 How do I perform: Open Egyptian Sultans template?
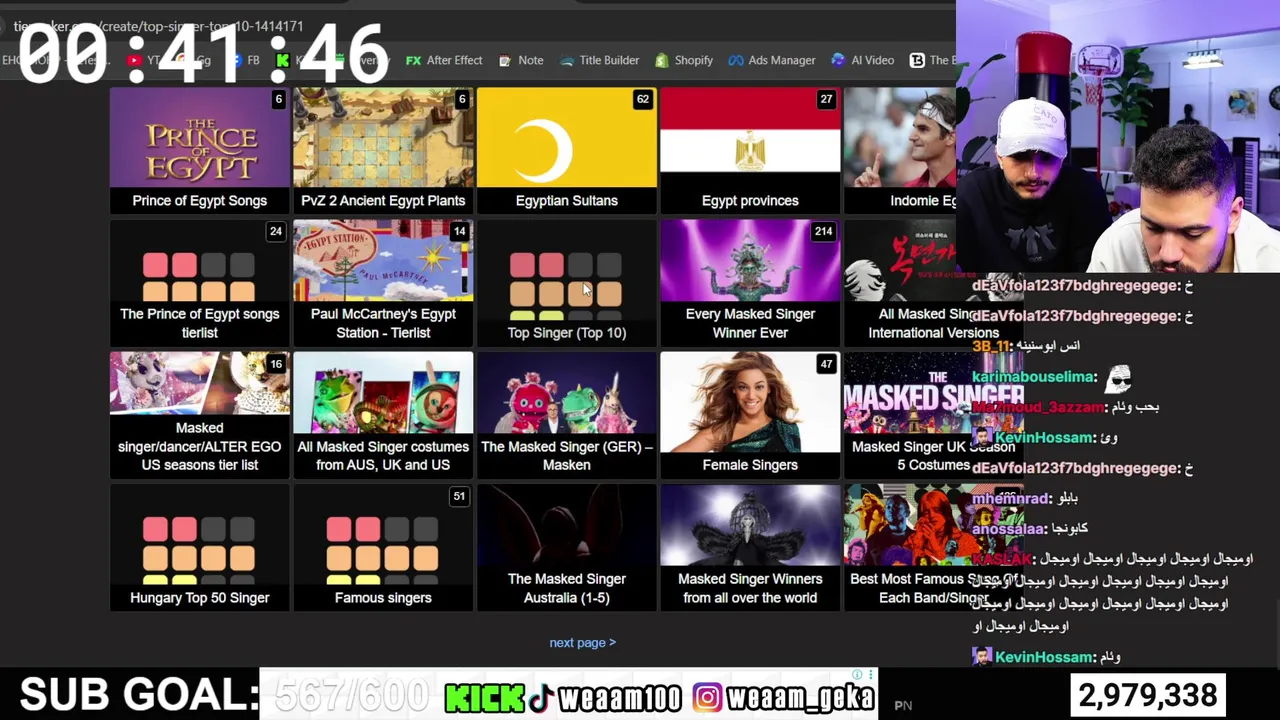pos(567,150)
